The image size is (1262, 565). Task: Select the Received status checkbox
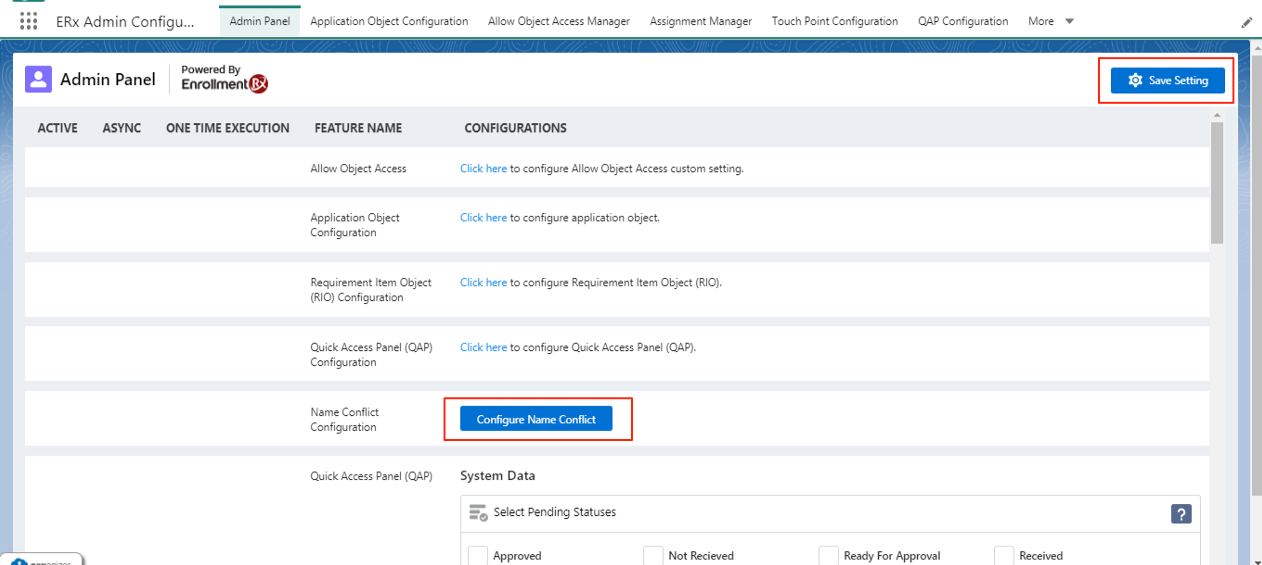point(1004,555)
